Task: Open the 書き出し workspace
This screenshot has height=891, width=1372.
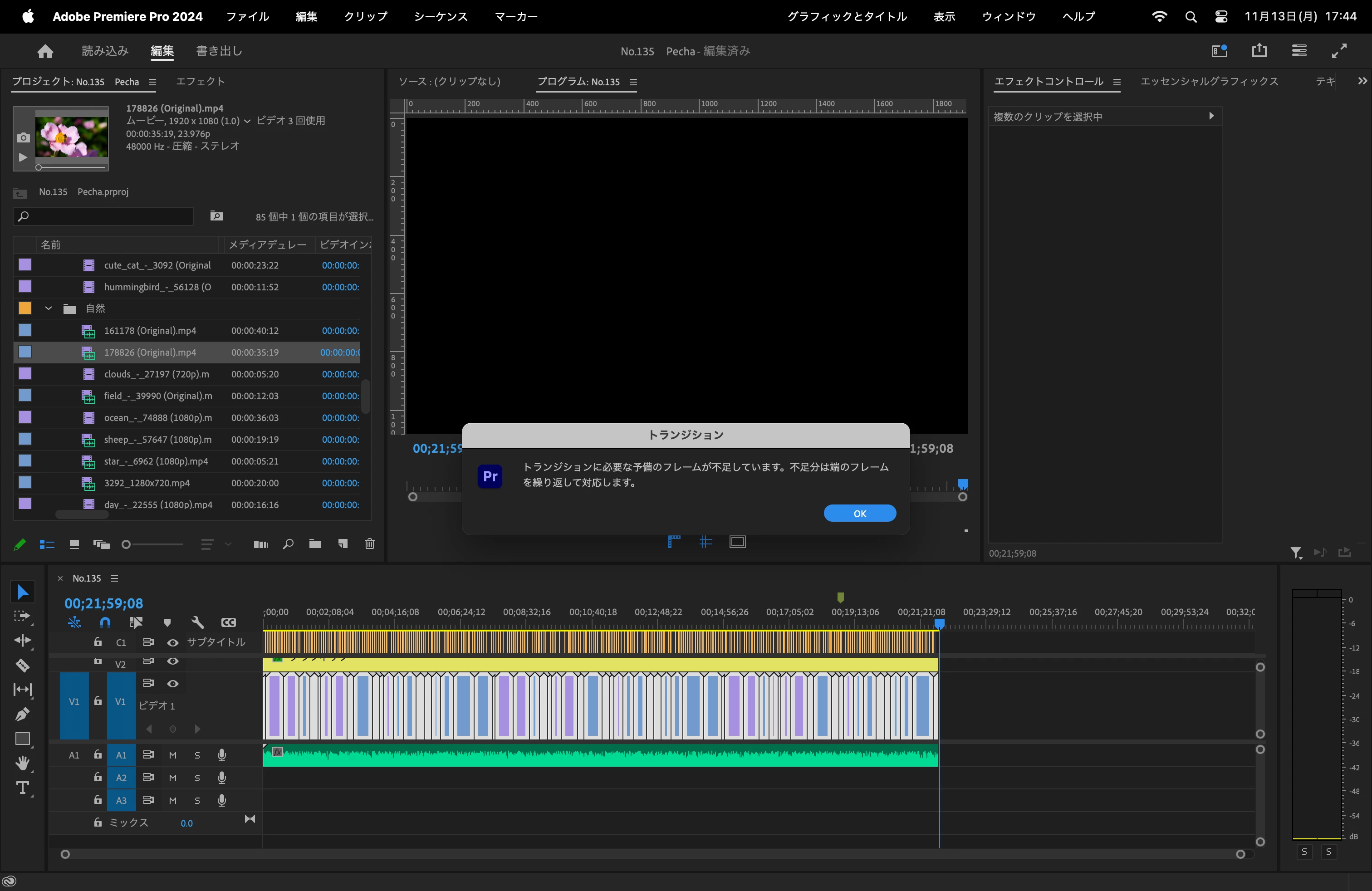Action: pos(219,51)
